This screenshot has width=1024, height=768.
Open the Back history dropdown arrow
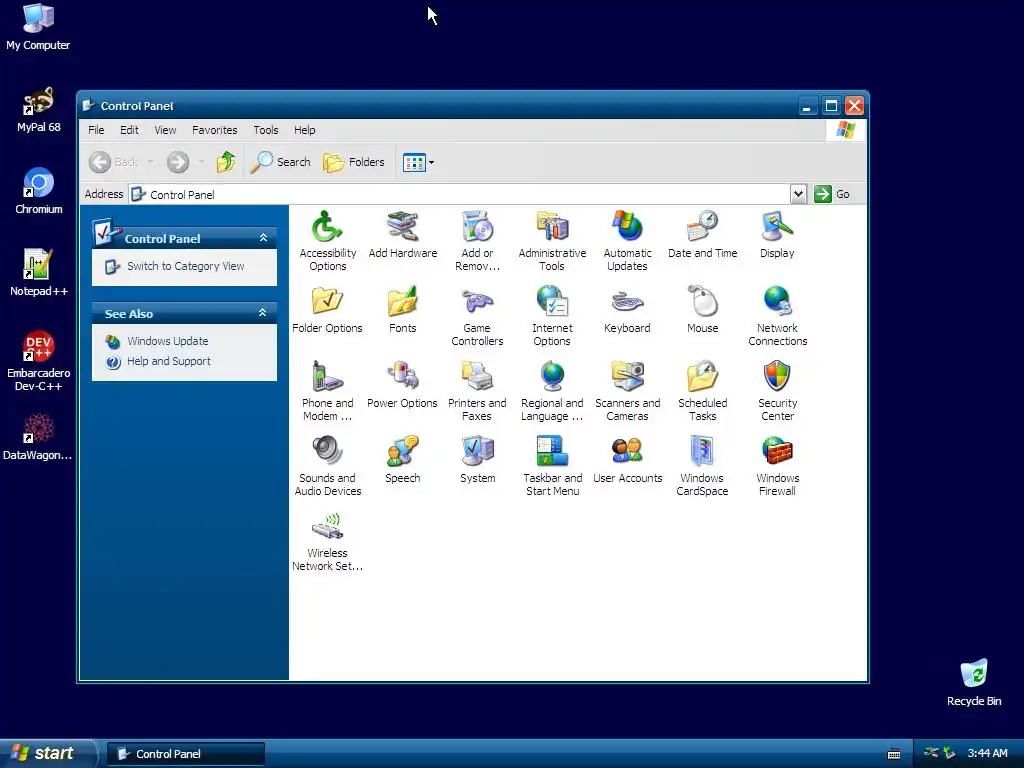pyautogui.click(x=150, y=162)
